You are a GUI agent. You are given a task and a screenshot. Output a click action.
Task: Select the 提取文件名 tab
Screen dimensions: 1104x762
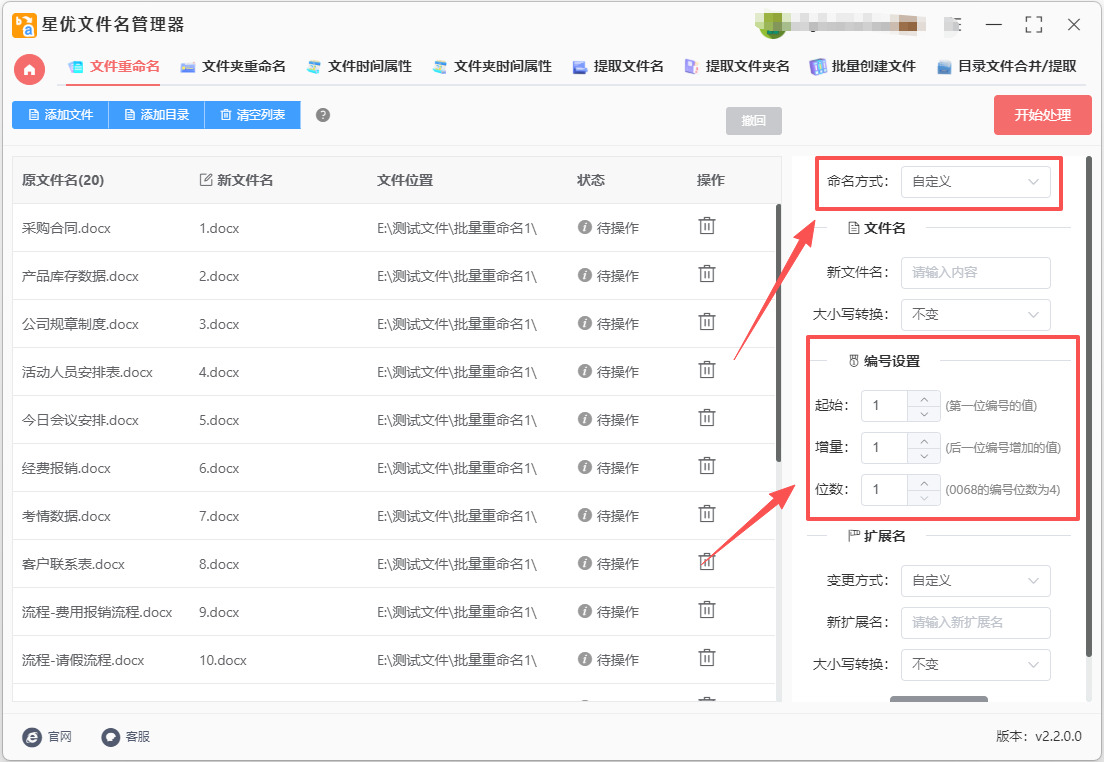[x=618, y=67]
